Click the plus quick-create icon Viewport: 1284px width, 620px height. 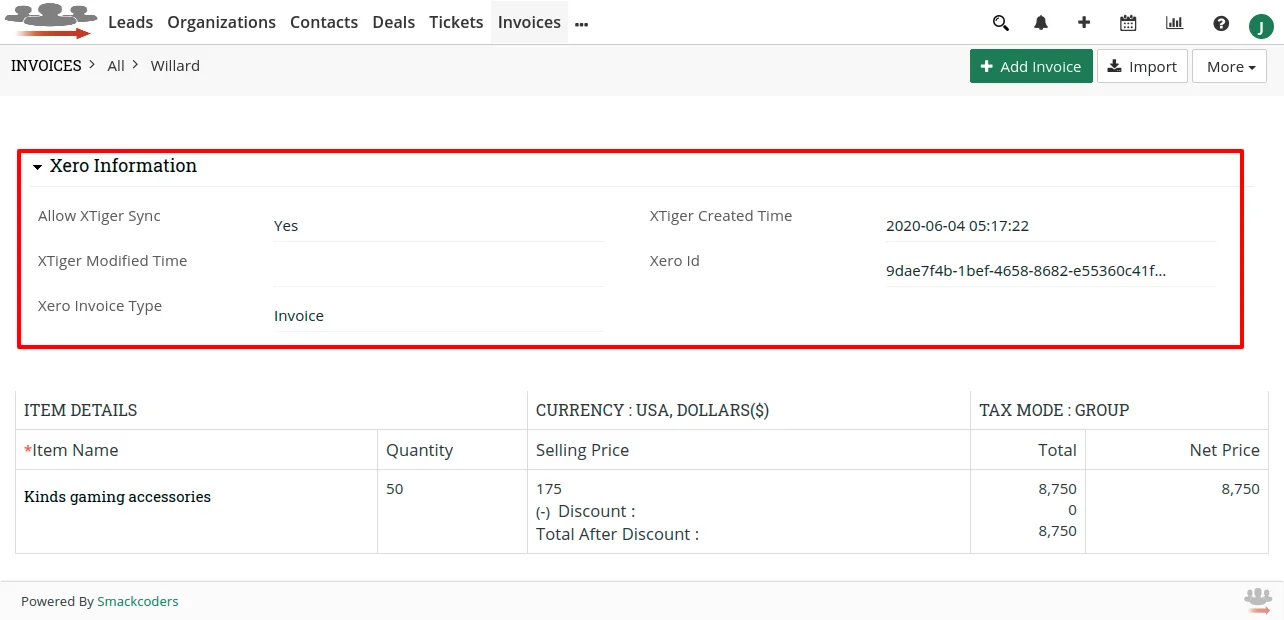(x=1084, y=22)
